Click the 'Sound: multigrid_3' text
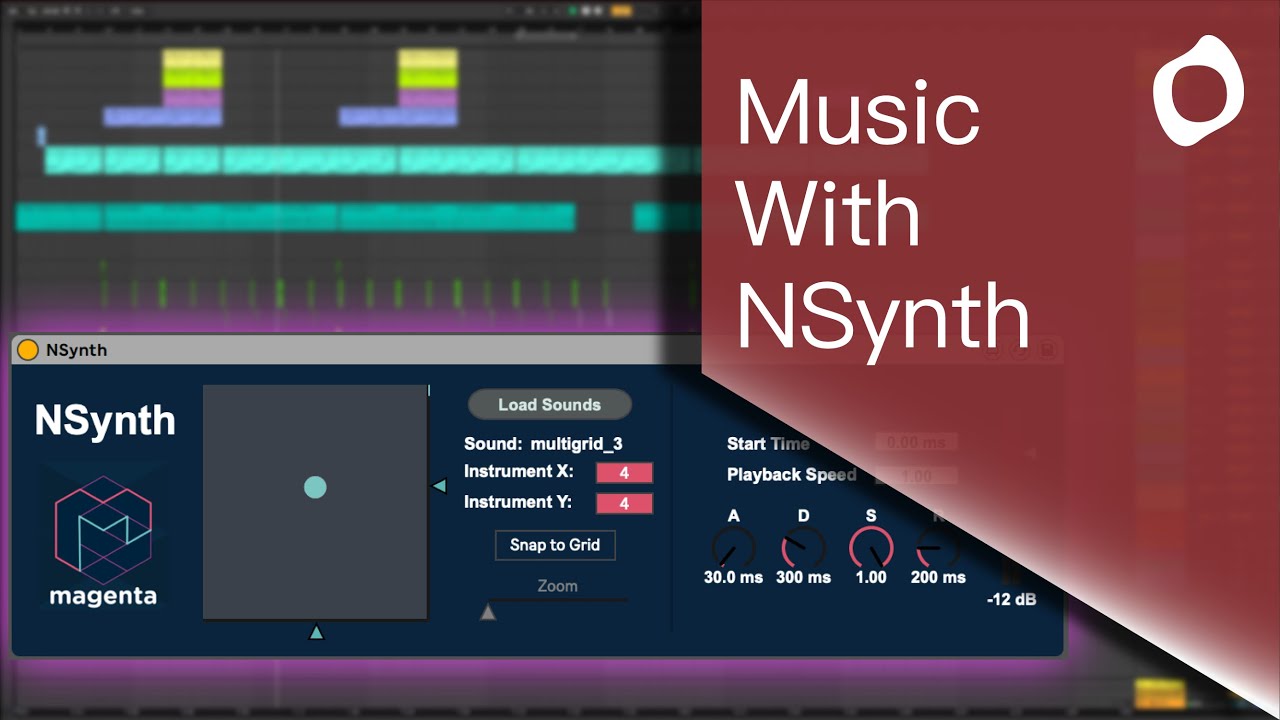Image resolution: width=1280 pixels, height=720 pixels. pos(543,444)
